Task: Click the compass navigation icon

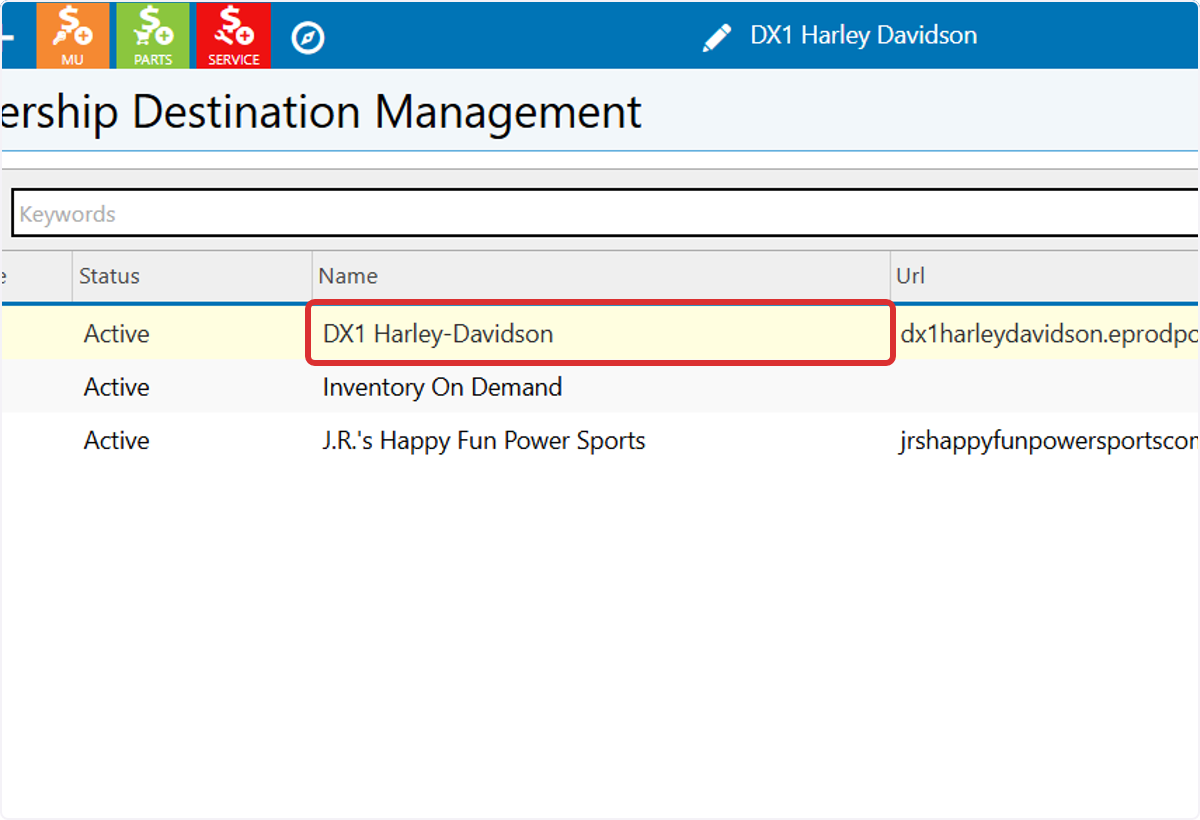Action: 308,38
